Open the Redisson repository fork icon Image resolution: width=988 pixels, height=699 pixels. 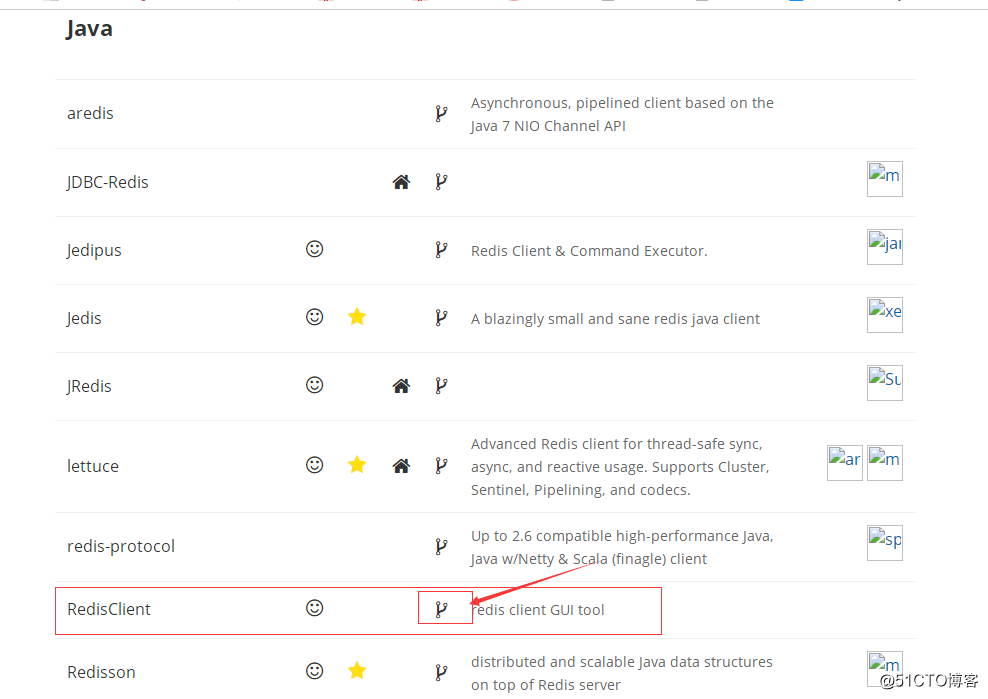coord(441,673)
